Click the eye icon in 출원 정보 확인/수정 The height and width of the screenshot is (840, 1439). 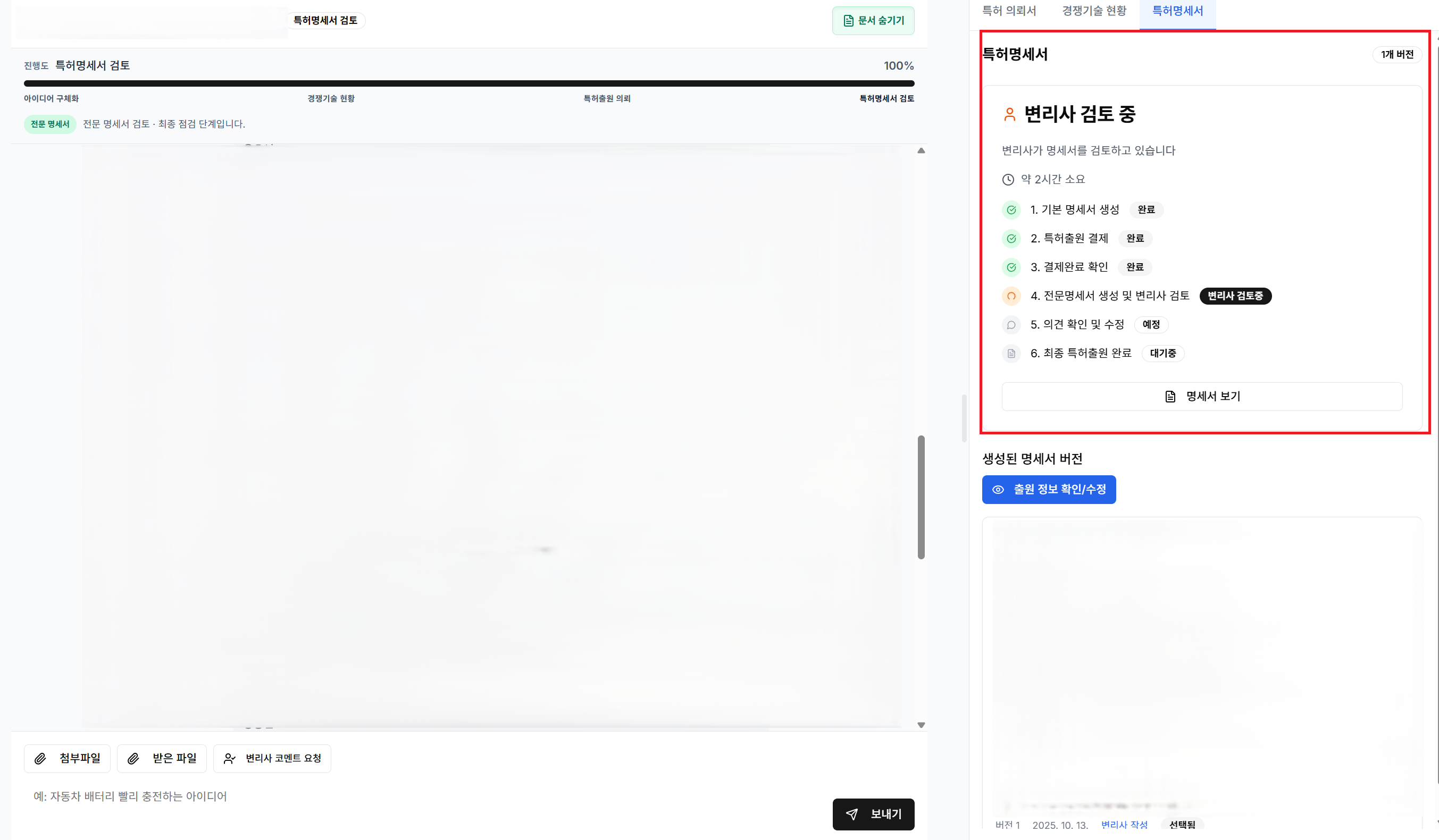coord(998,490)
